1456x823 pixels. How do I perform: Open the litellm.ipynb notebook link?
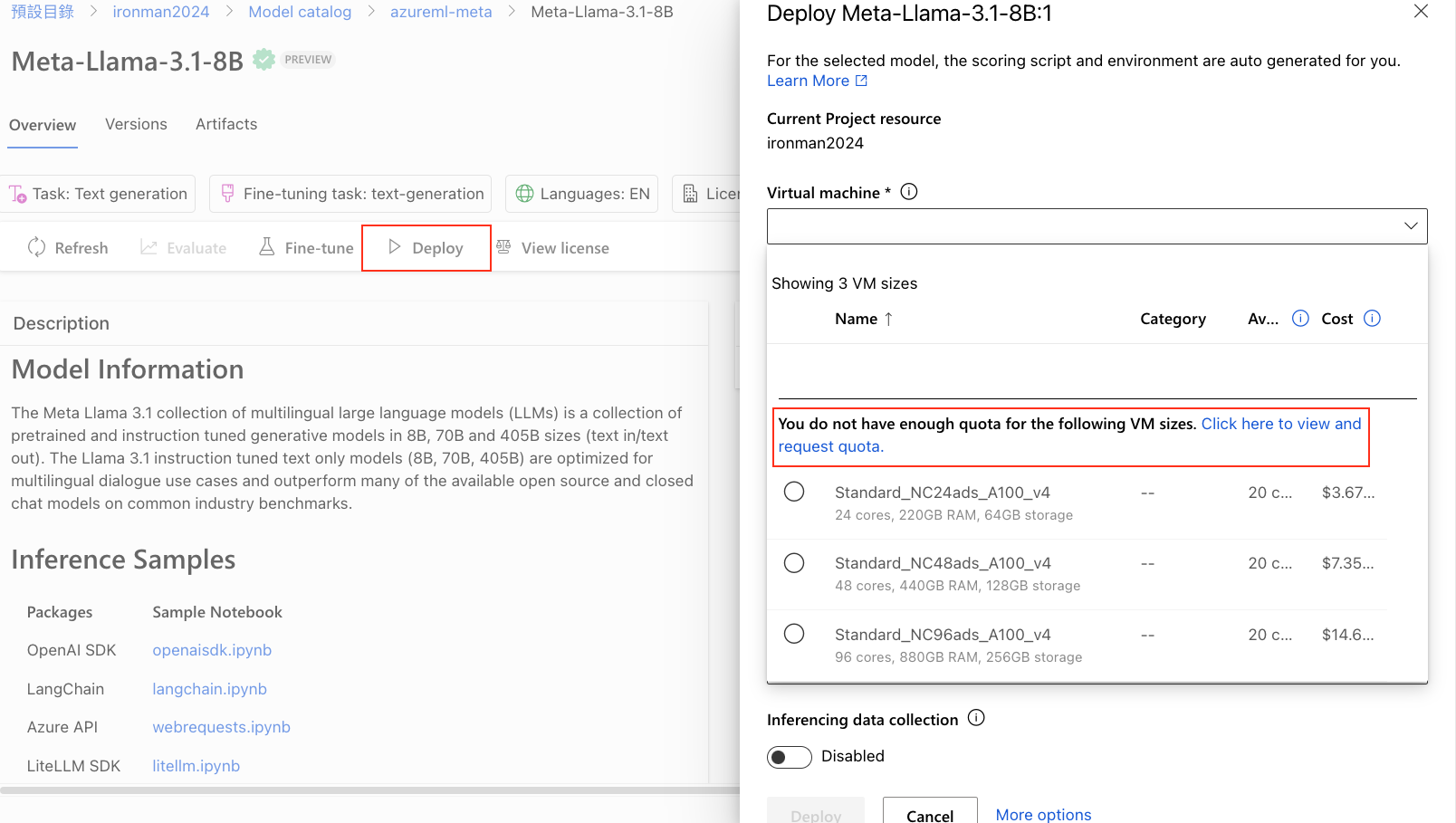(196, 766)
